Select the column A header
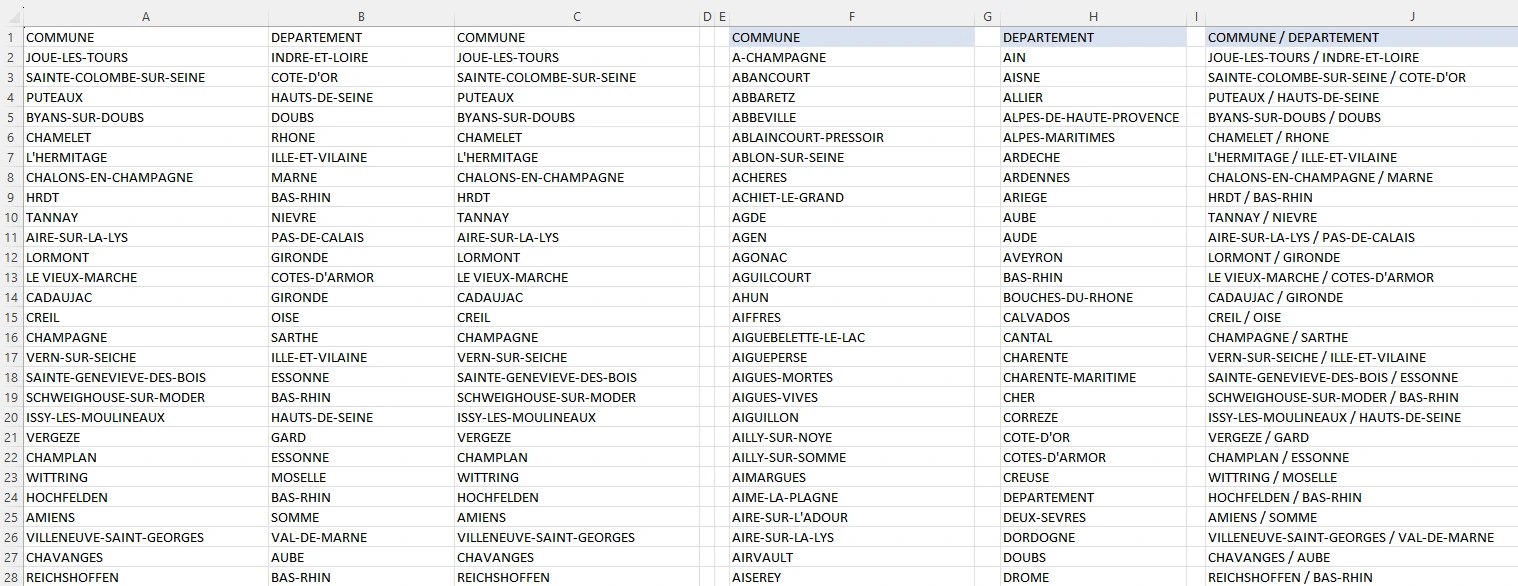This screenshot has width=1518, height=586. pos(146,16)
